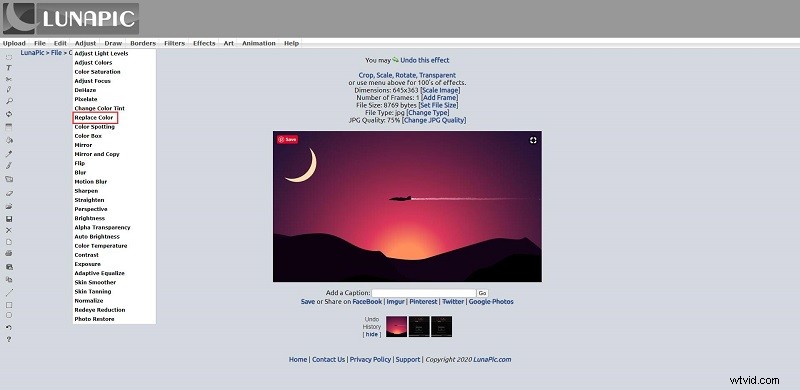
Task: Select the paint brush tool
Action: (x=9, y=165)
